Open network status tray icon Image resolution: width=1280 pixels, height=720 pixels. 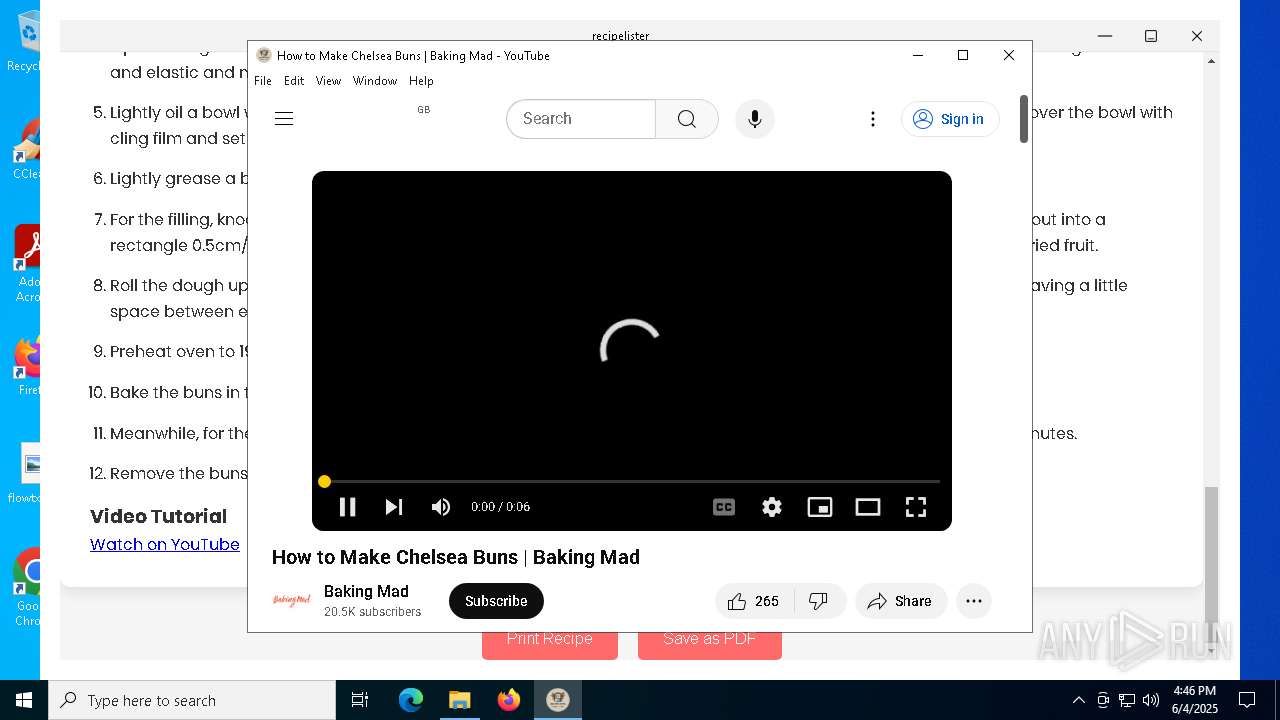click(x=1127, y=700)
